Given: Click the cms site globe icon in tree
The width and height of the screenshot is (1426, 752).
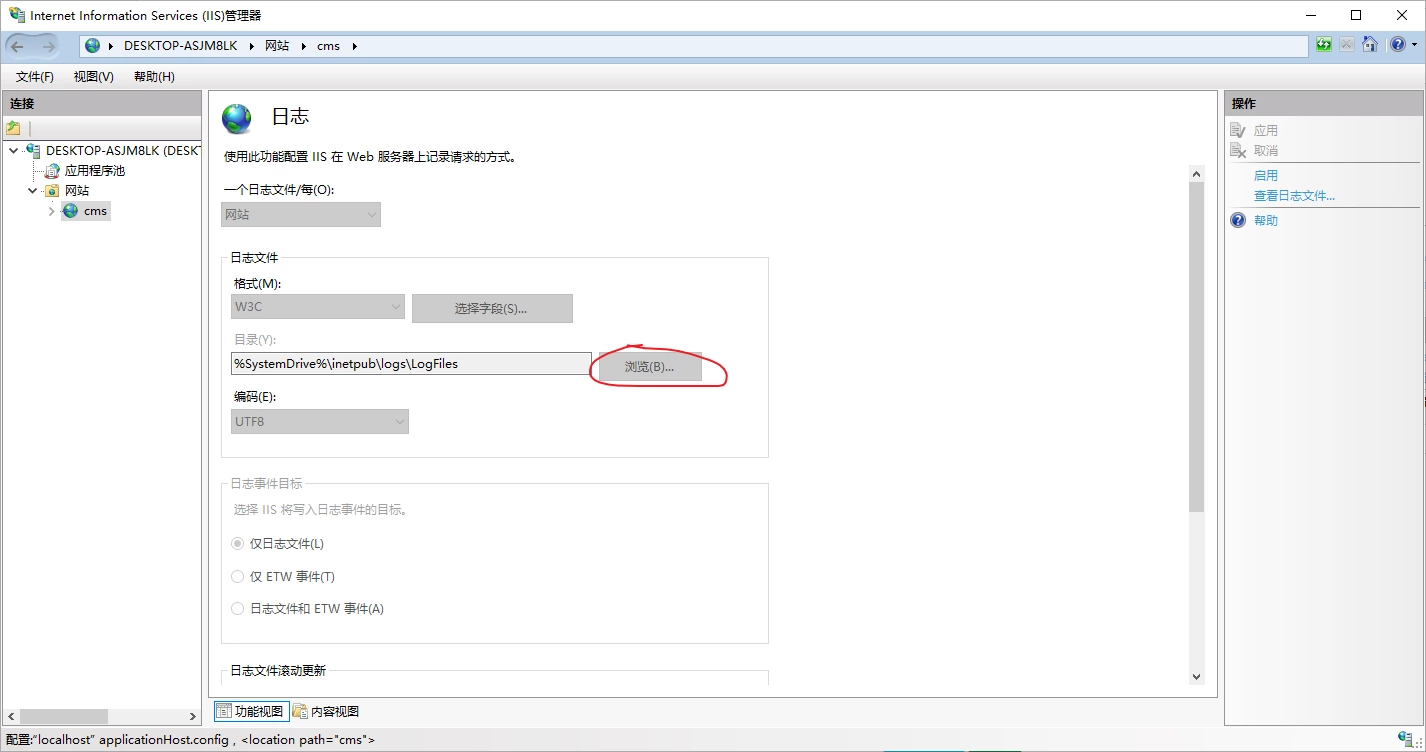Looking at the screenshot, I should click(x=70, y=211).
